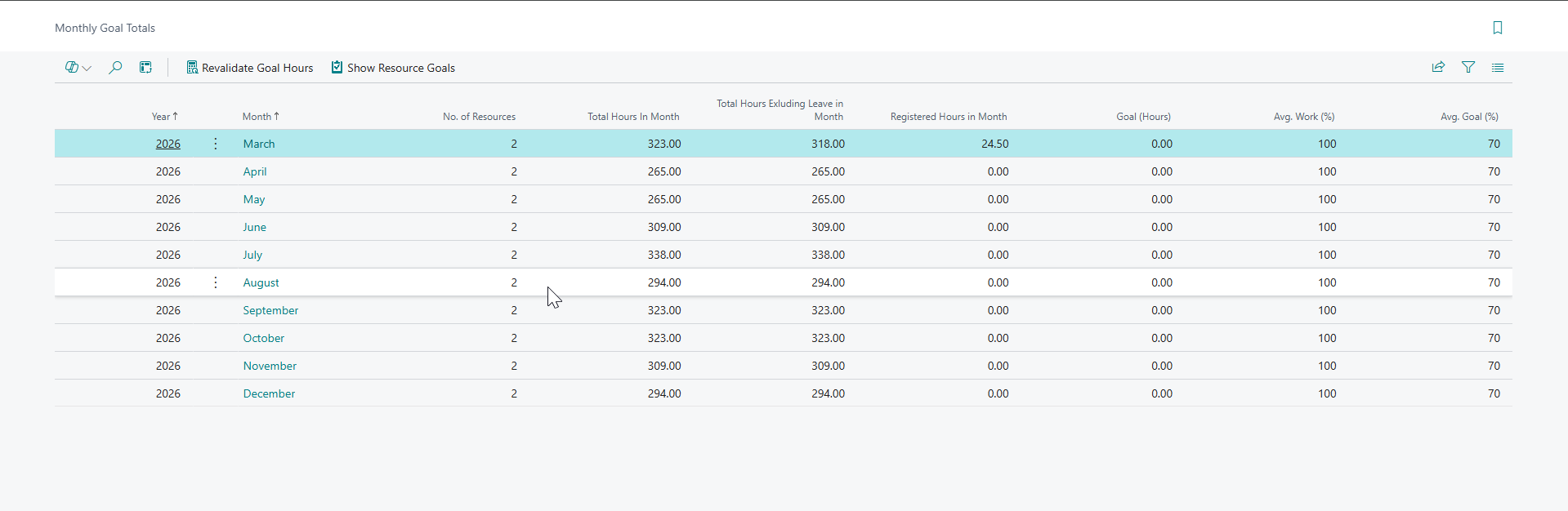The image size is (1568, 511).
Task: Click the Goal (Hours) column header
Action: [1144, 117]
